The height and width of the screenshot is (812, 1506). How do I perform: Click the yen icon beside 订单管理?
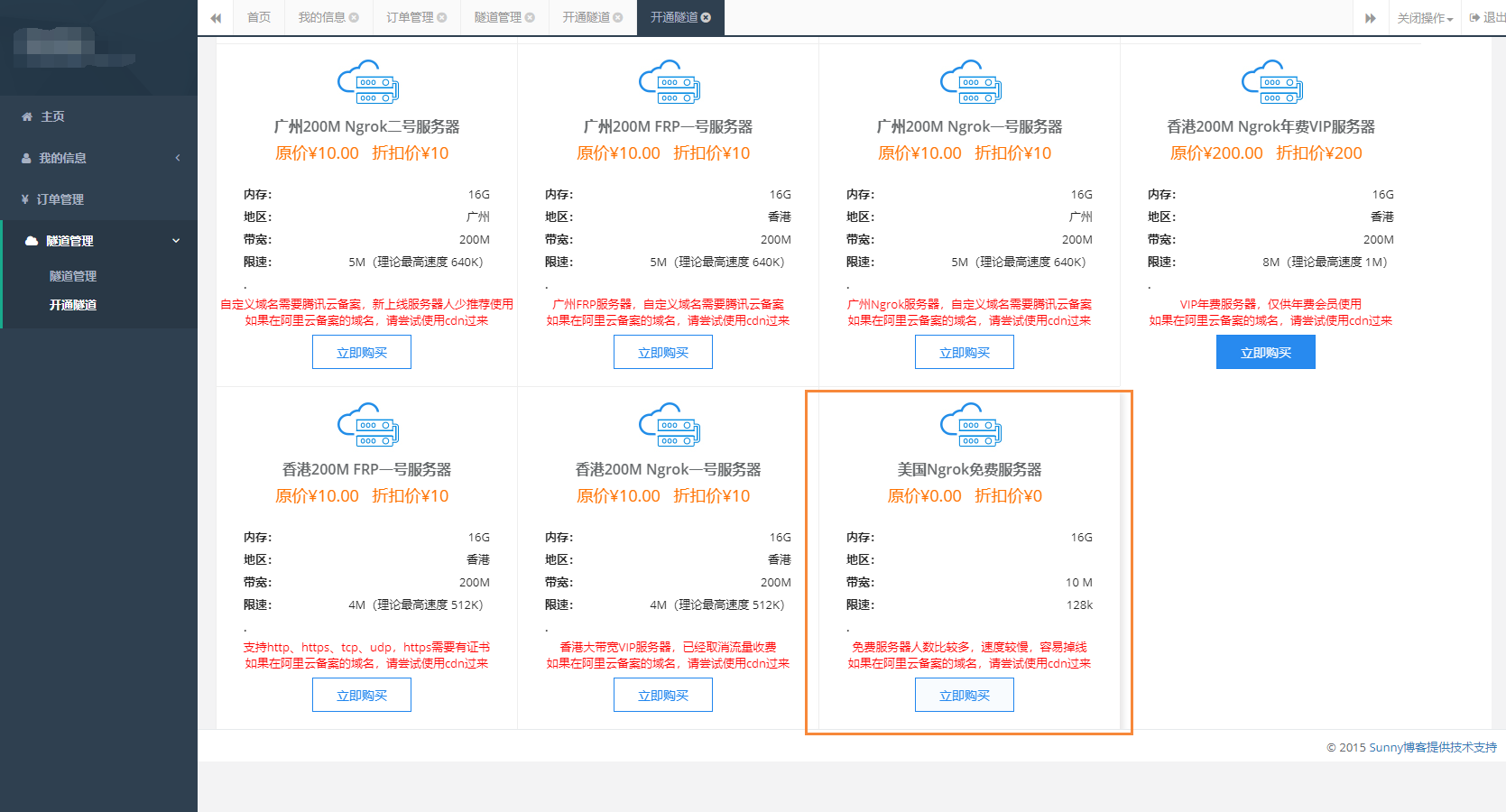pyautogui.click(x=24, y=199)
